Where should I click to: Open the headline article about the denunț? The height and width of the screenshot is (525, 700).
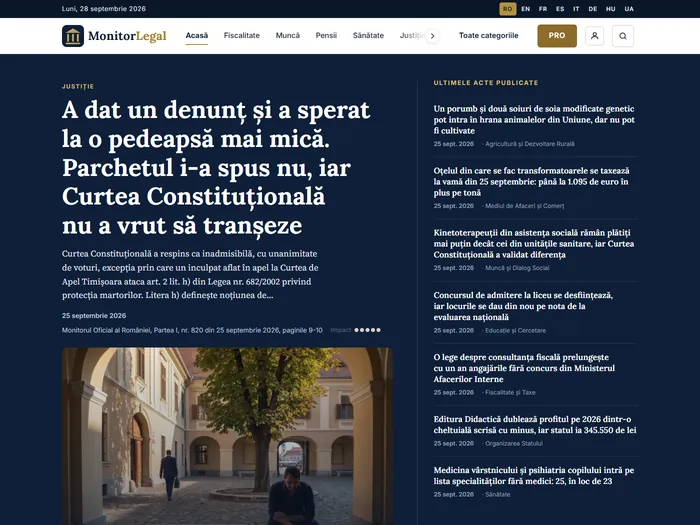tap(216, 167)
